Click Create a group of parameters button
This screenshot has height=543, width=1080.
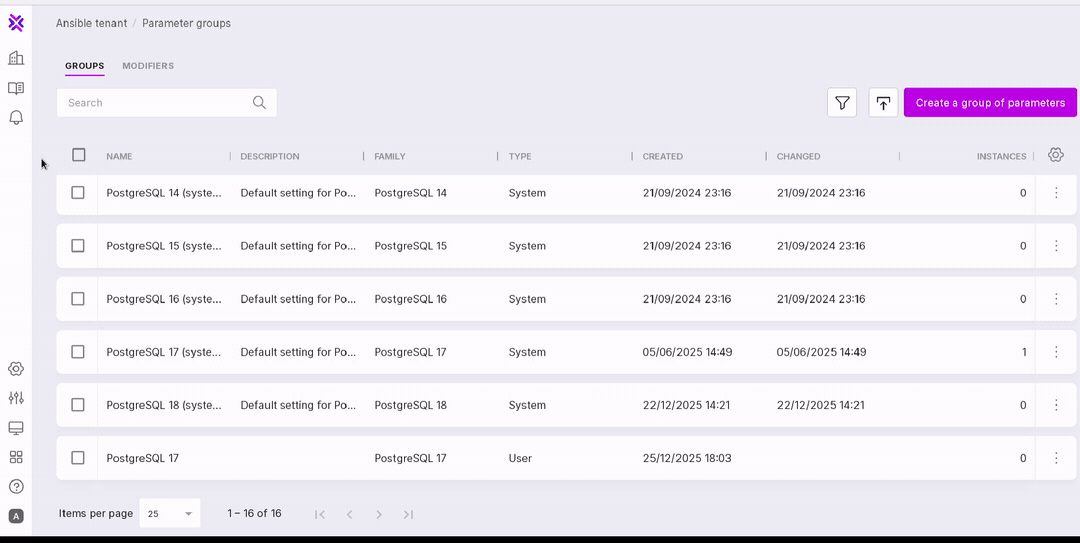990,103
